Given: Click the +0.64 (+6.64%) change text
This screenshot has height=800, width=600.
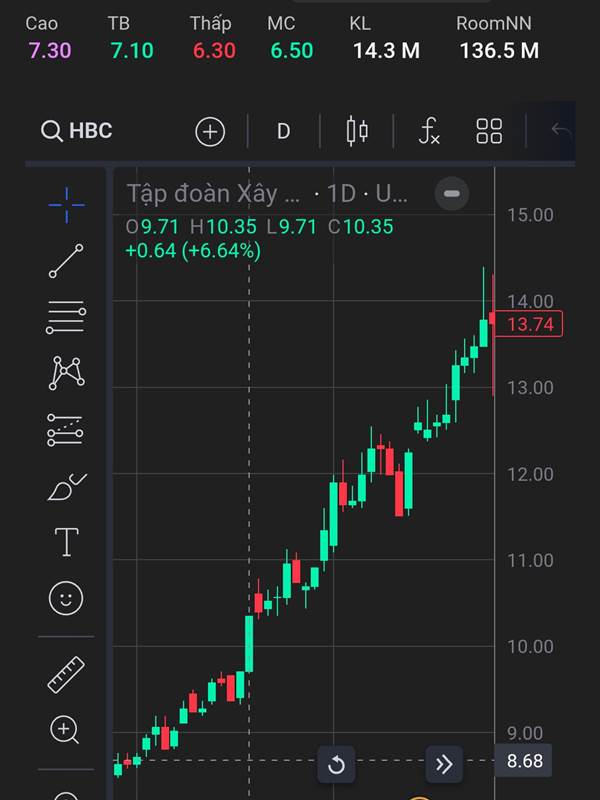Looking at the screenshot, I should point(193,251).
